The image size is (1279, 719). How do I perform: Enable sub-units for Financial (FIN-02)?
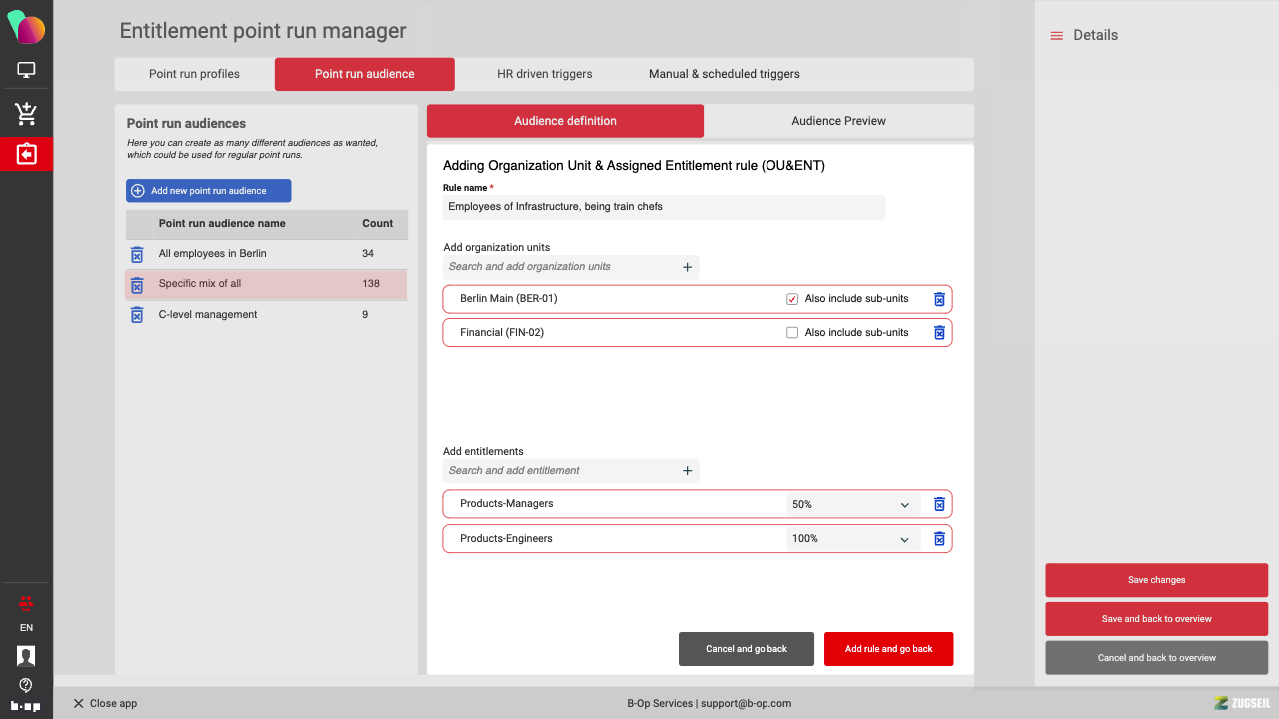(x=792, y=333)
